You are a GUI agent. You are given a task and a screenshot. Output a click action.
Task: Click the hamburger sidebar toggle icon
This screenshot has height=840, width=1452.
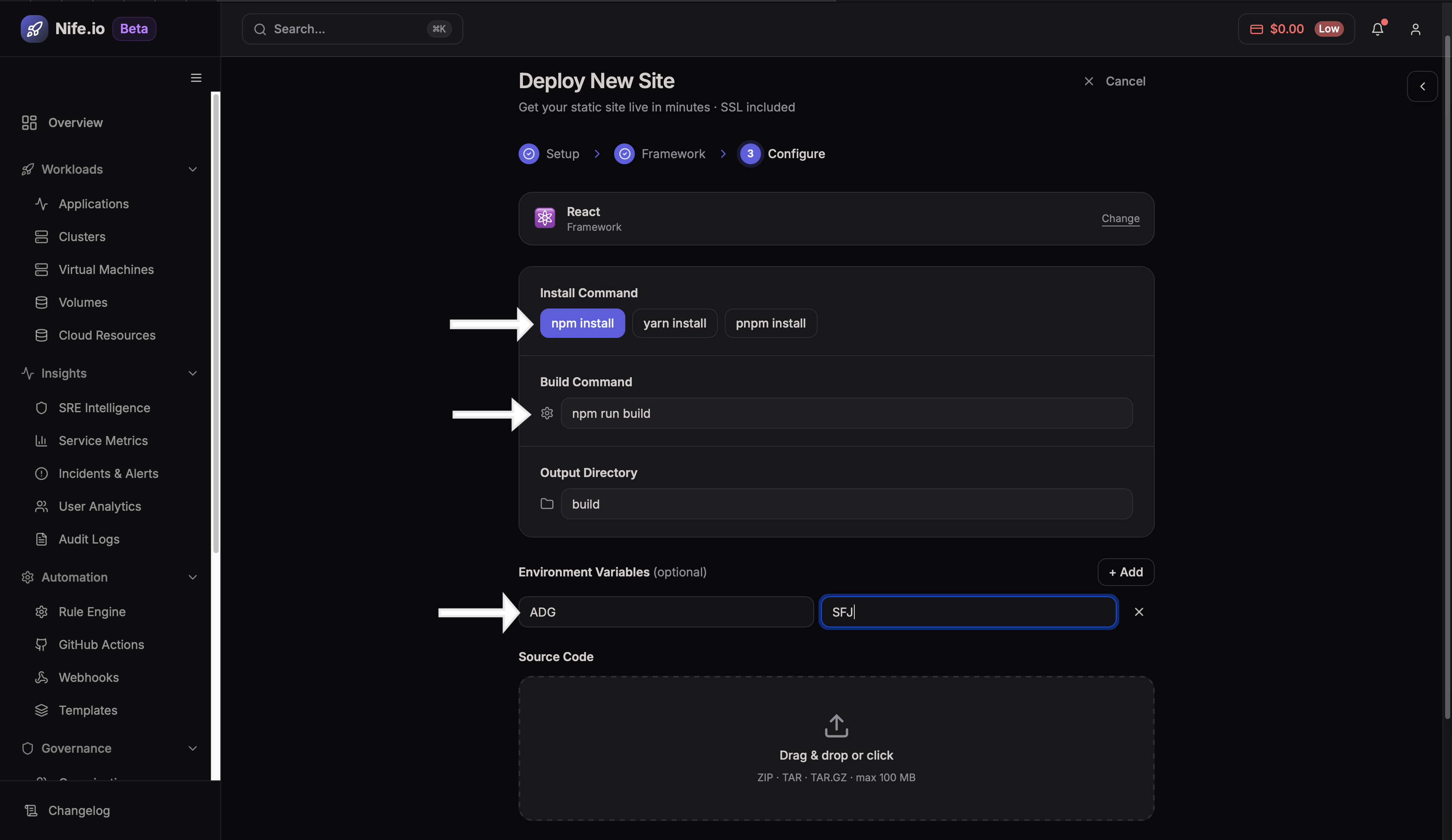pos(196,78)
